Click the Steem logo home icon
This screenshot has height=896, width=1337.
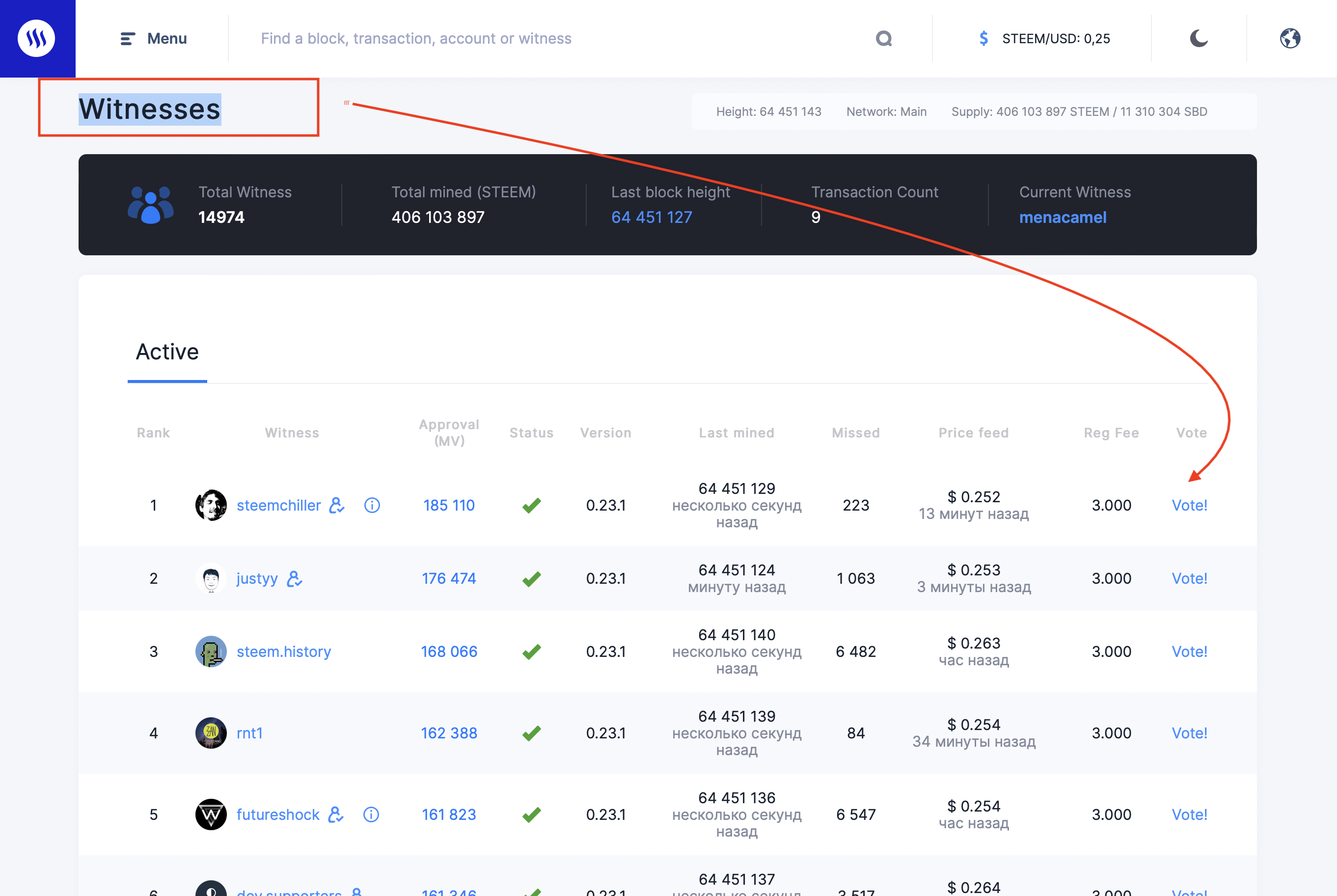coord(36,38)
